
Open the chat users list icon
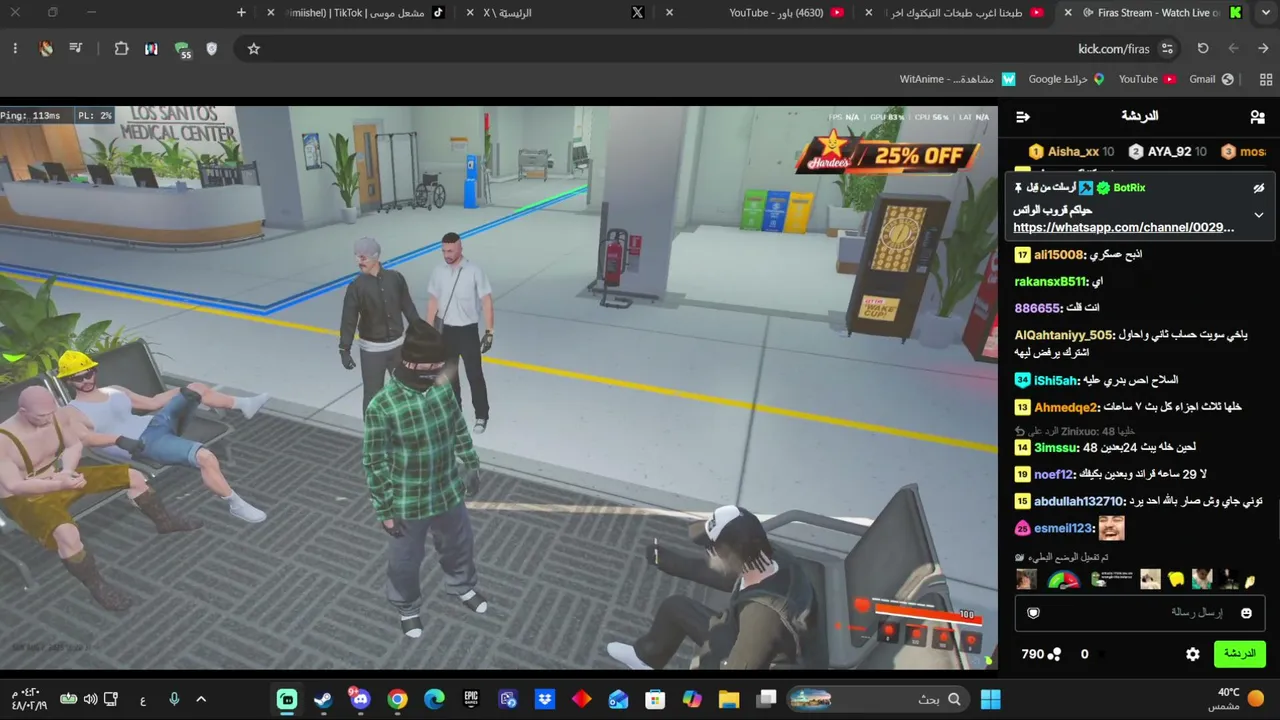[1257, 117]
